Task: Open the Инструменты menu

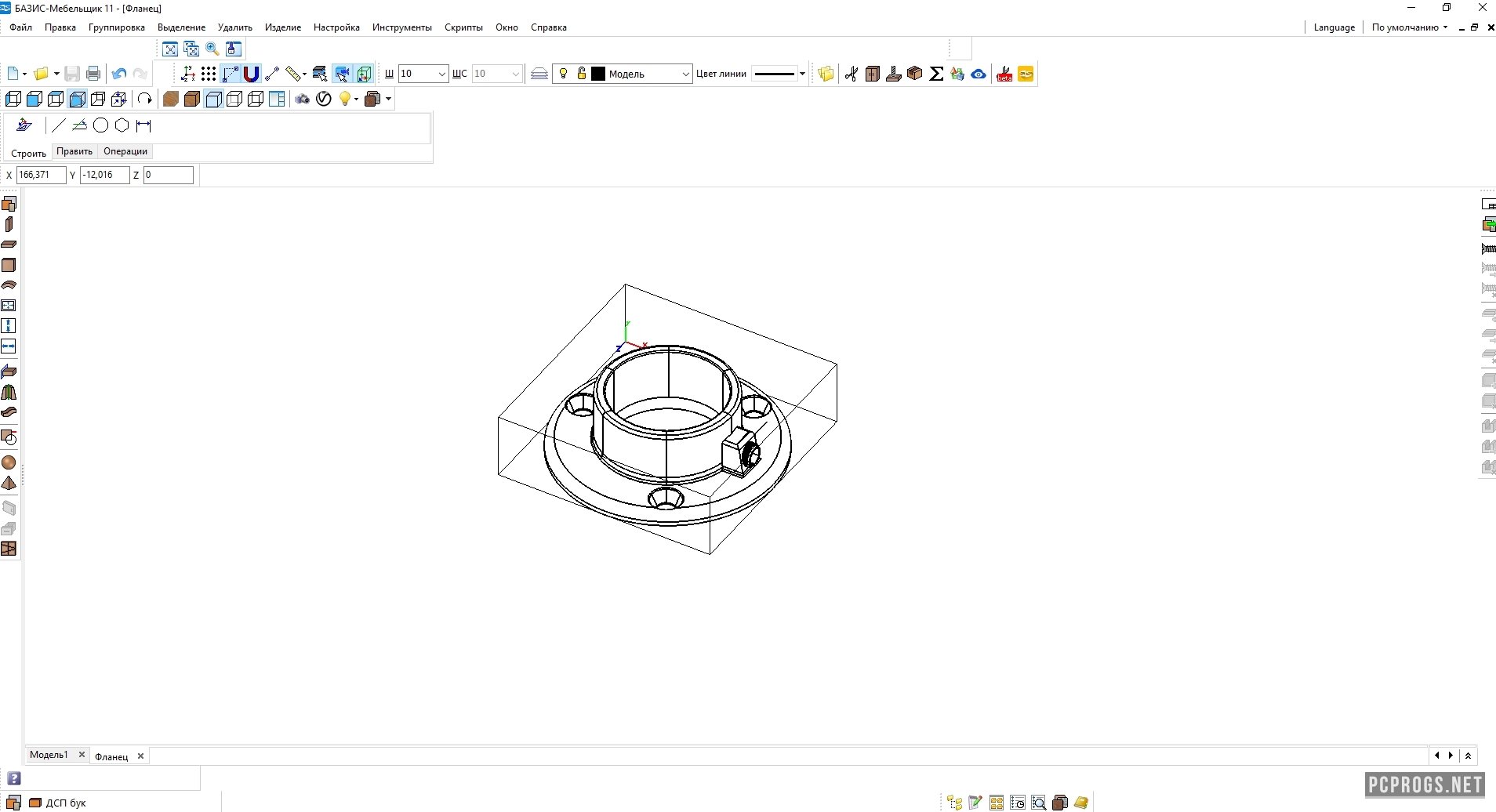Action: [x=401, y=27]
